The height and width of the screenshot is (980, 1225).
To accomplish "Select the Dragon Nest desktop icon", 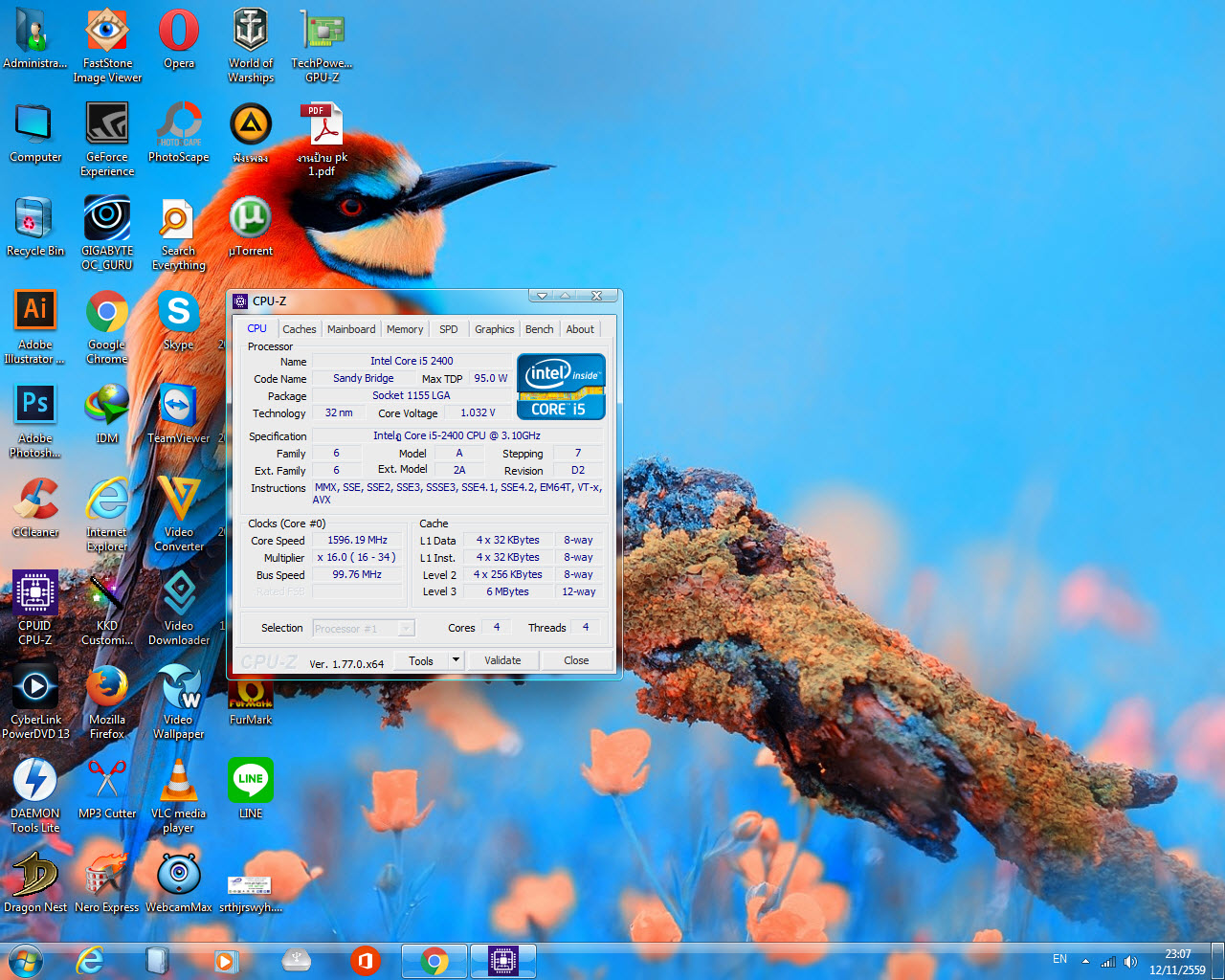I will point(35,882).
